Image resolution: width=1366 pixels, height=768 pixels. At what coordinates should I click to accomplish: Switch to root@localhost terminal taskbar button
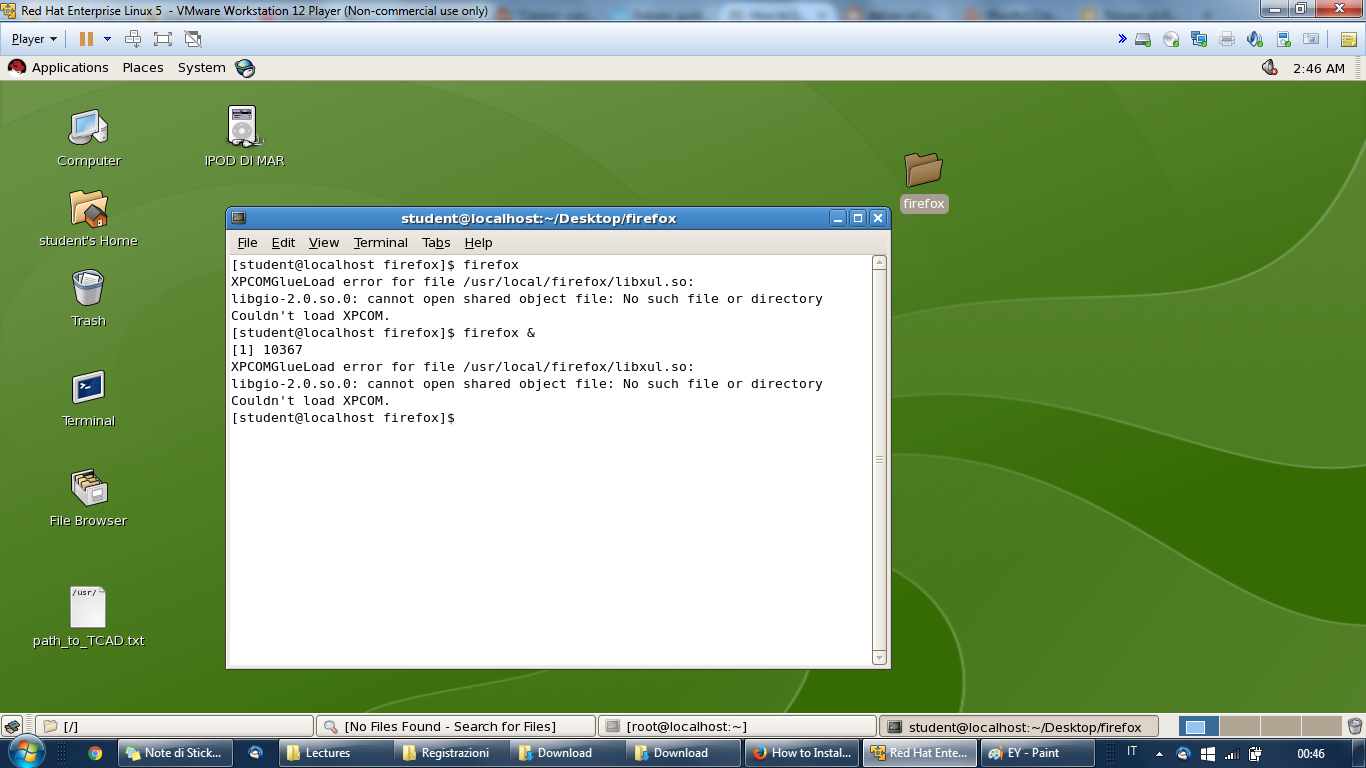736,727
